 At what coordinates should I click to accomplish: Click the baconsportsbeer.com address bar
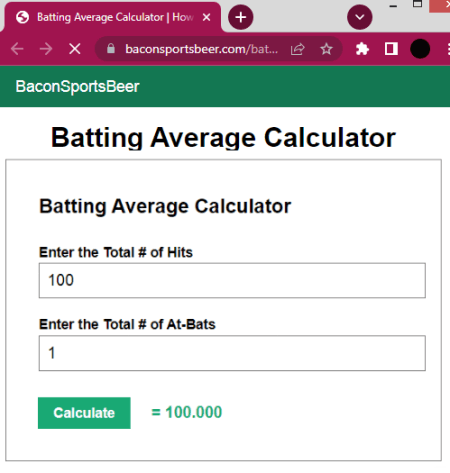coord(201,49)
